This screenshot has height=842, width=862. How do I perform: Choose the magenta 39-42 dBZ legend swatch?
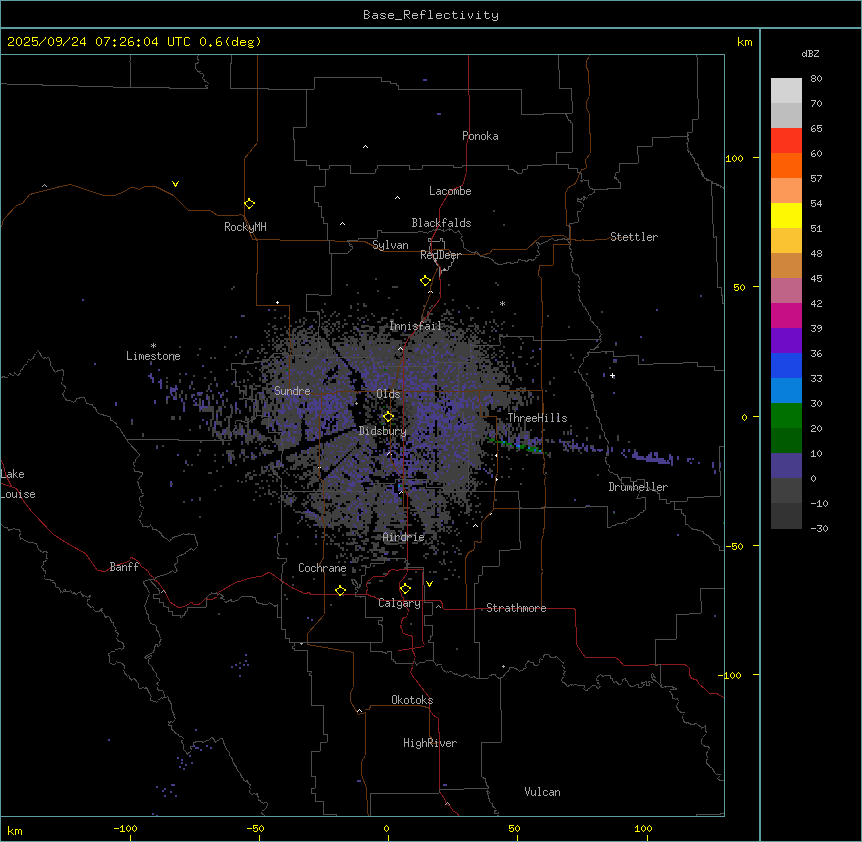786,316
